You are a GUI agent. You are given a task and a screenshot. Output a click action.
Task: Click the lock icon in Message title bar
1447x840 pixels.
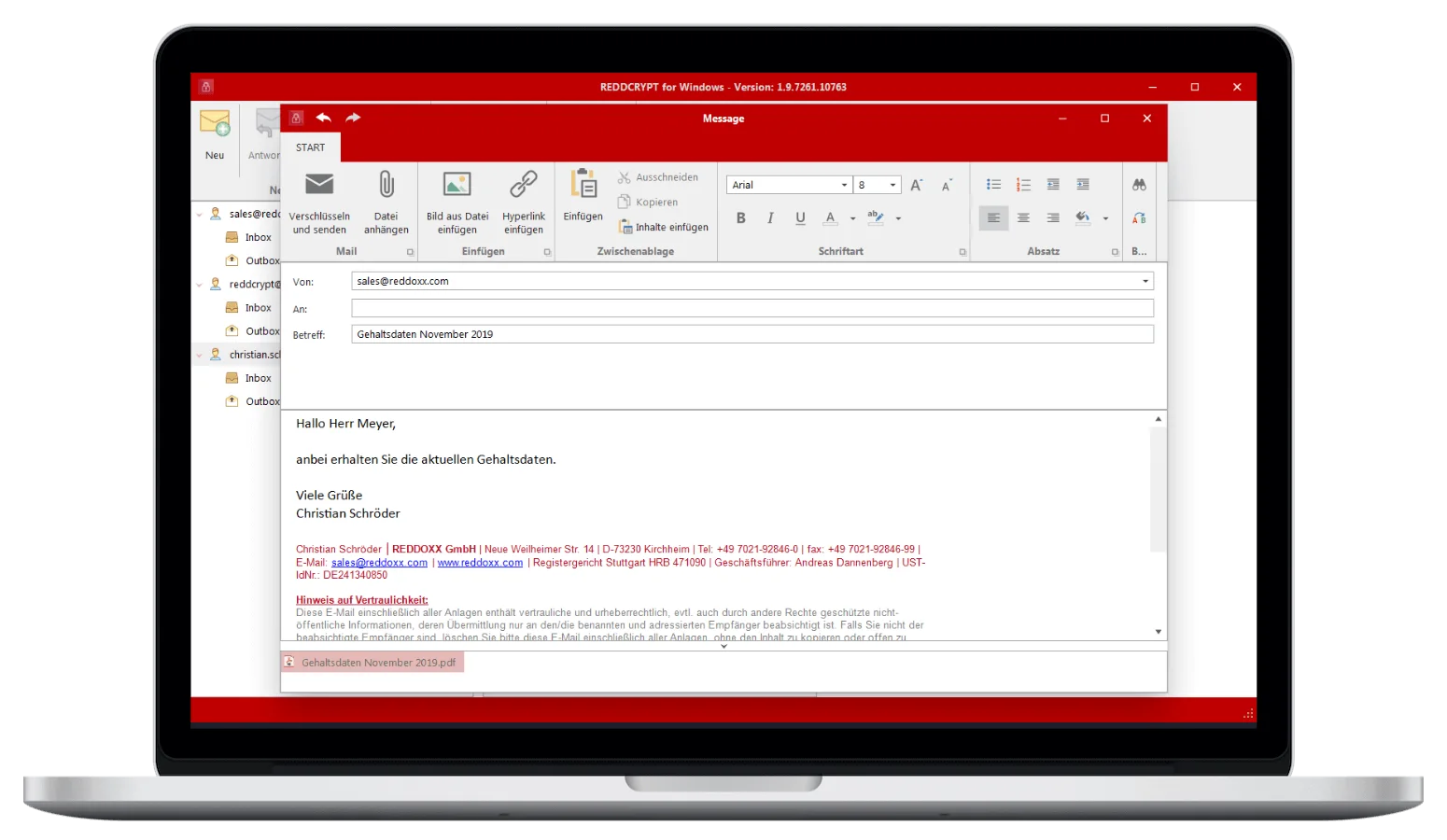coord(296,118)
